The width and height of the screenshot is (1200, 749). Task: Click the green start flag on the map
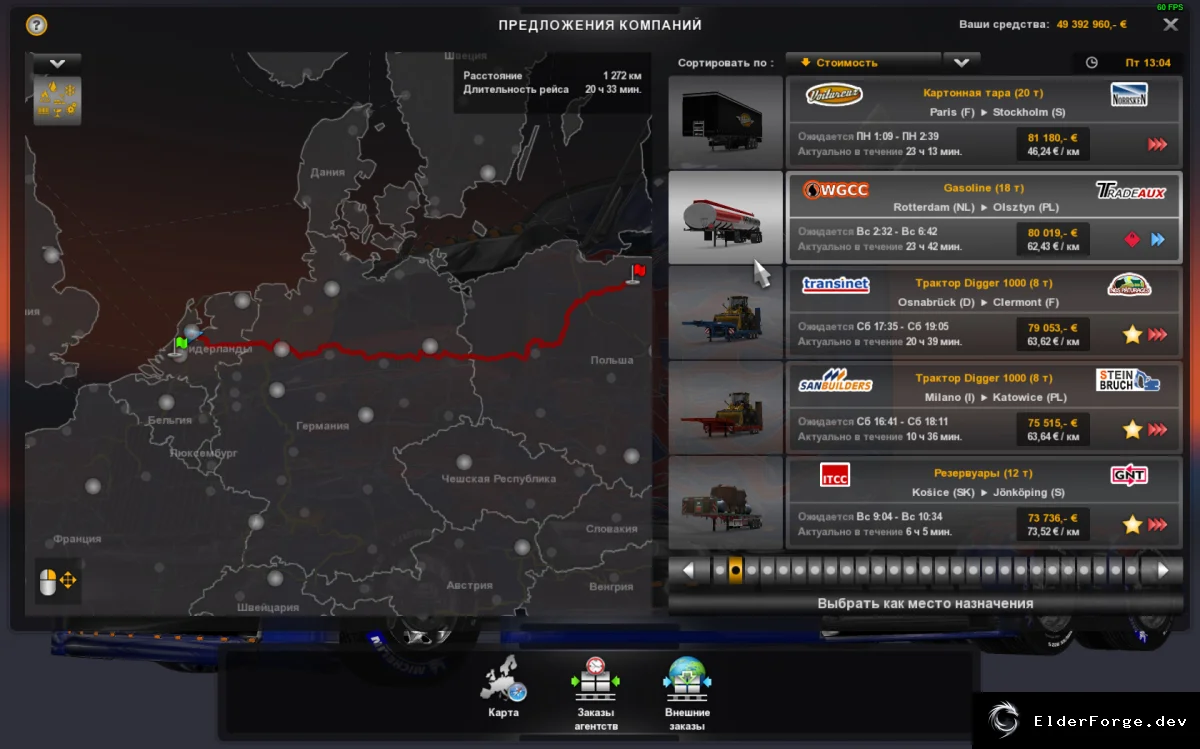tap(180, 345)
